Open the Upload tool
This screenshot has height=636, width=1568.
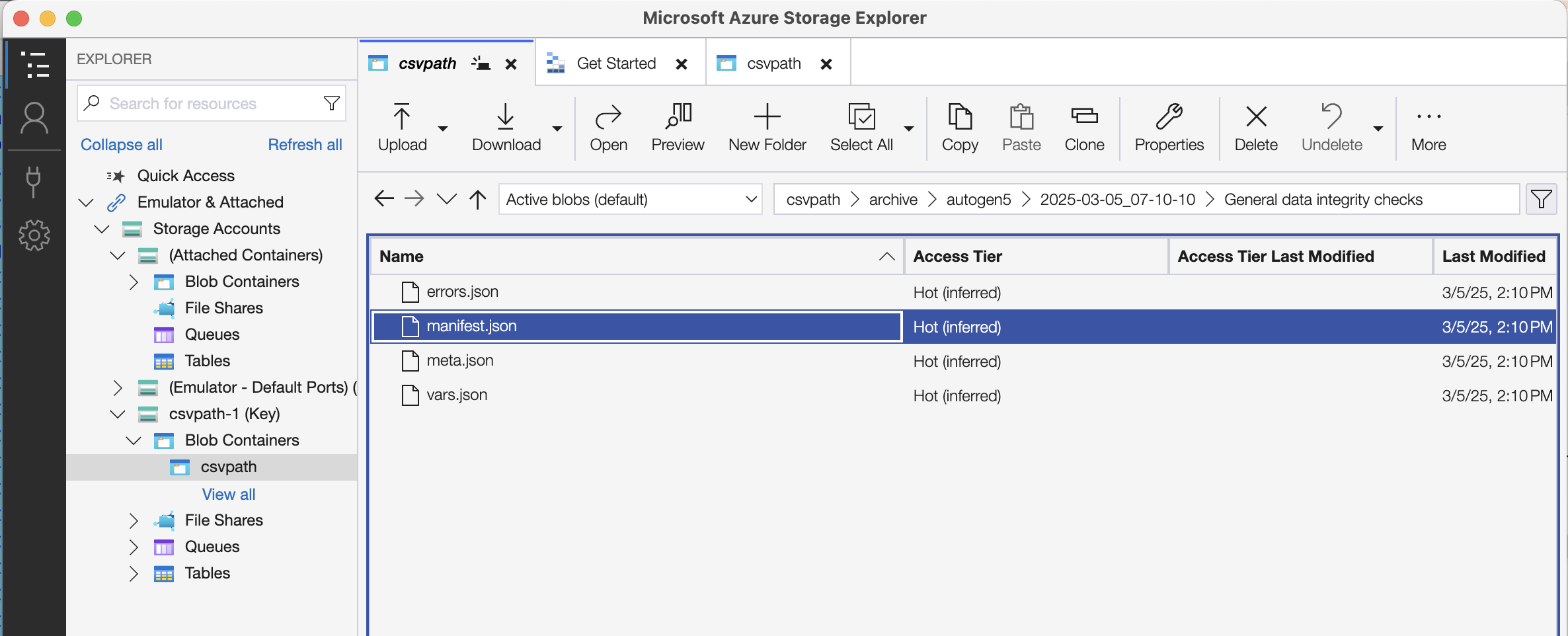(x=401, y=127)
